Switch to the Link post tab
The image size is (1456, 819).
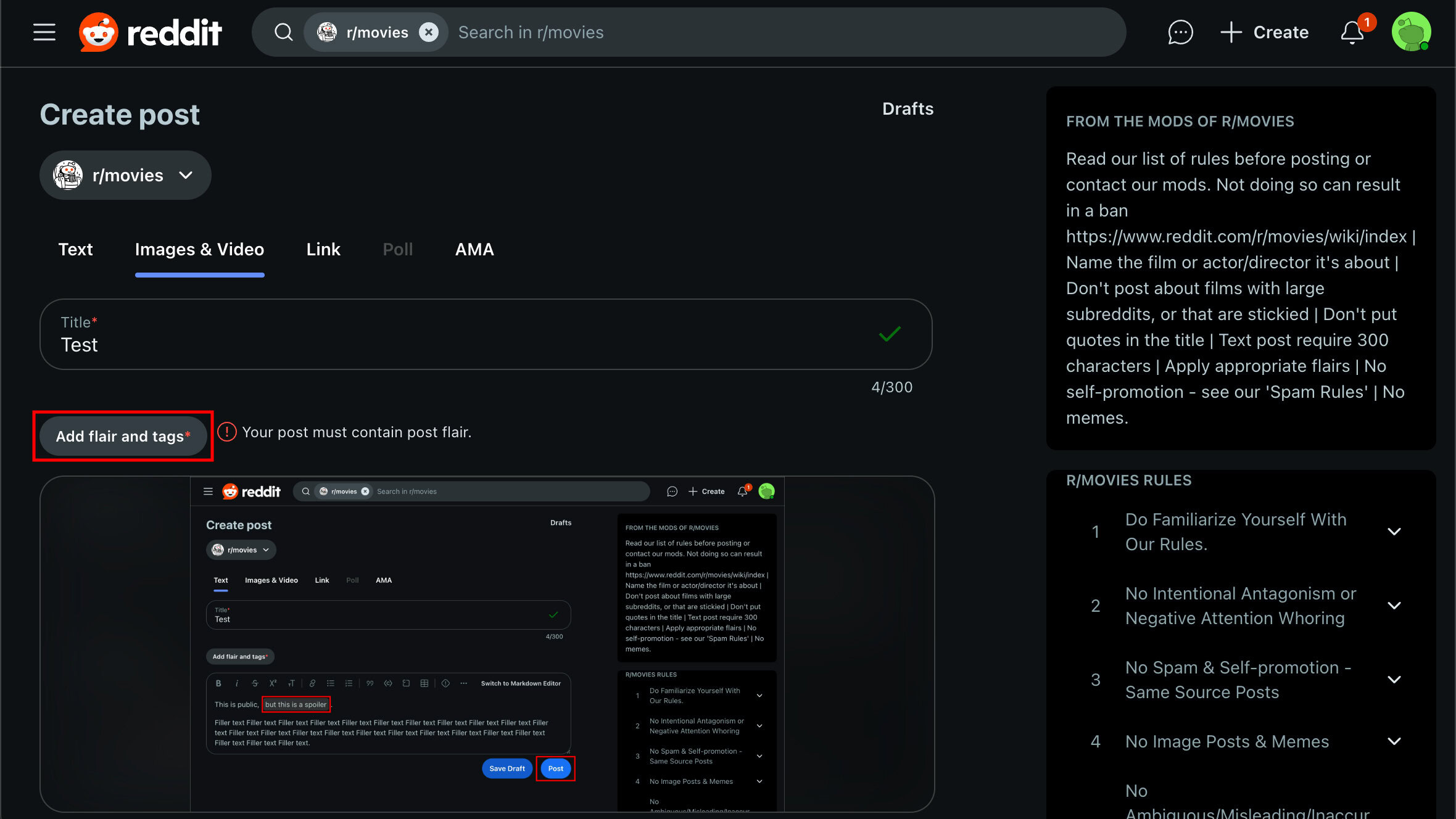coord(323,249)
